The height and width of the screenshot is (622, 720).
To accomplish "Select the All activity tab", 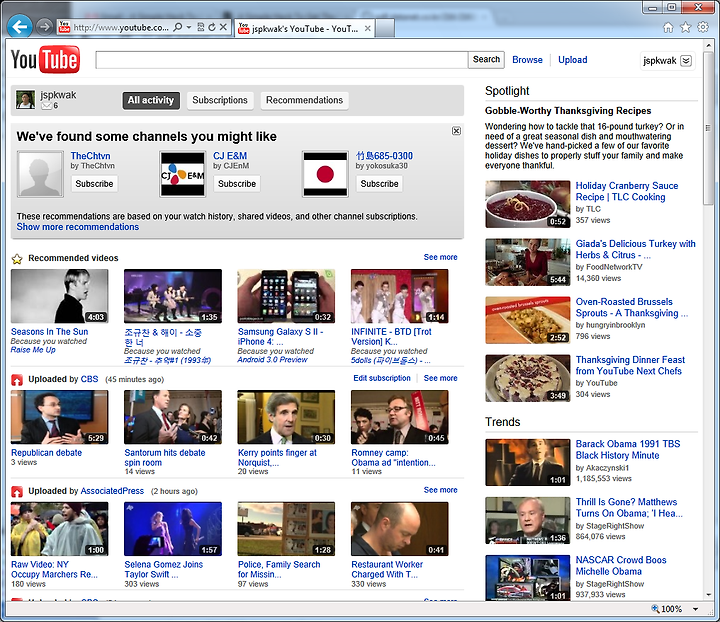I will 151,100.
